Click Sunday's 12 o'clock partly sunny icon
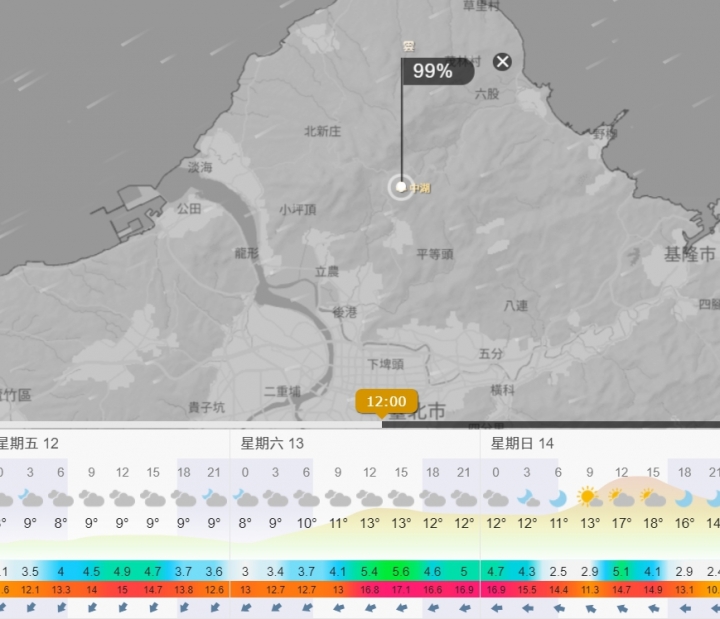The height and width of the screenshot is (619, 720). coord(621,498)
